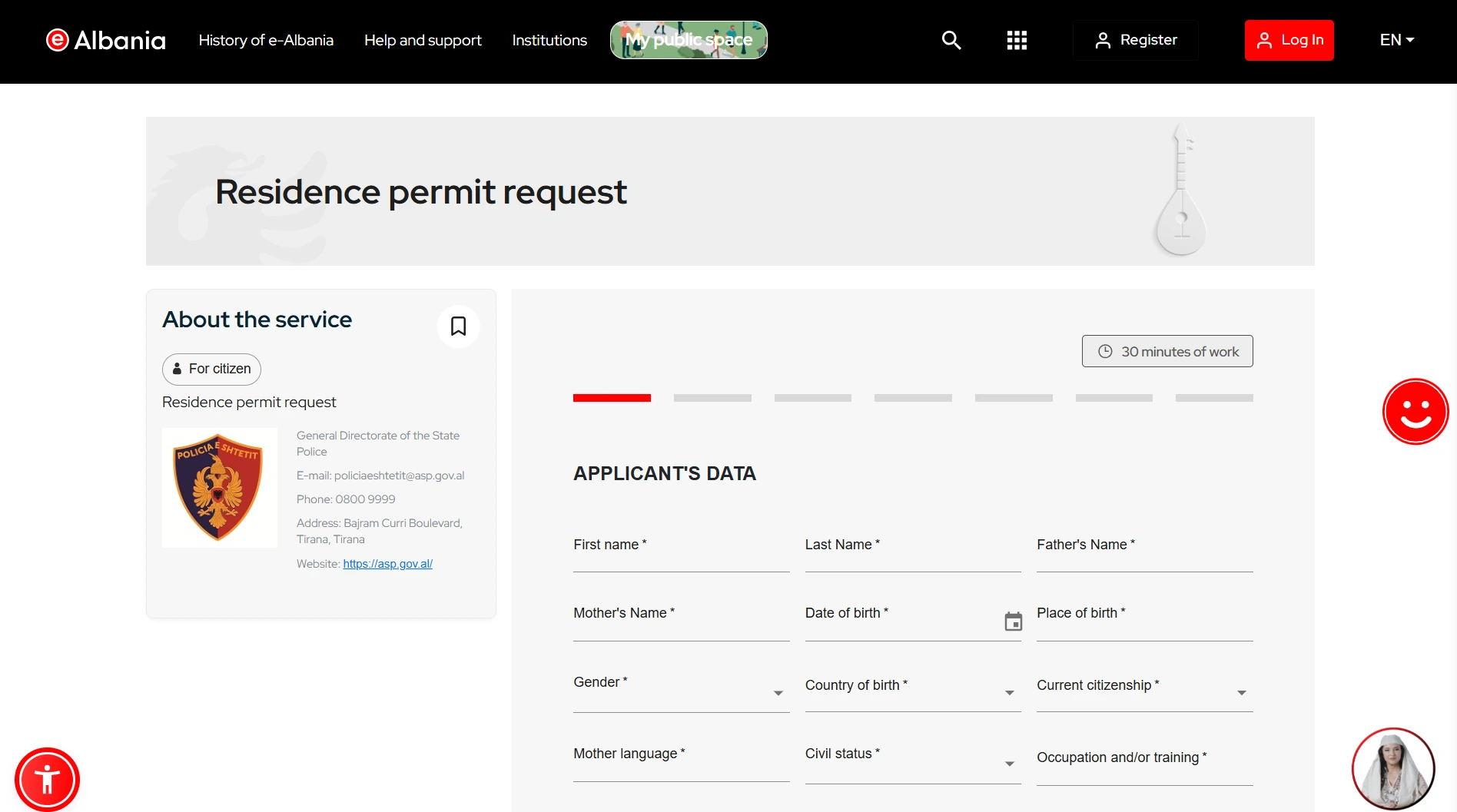The height and width of the screenshot is (812, 1457).
Task: Open the Civil status dropdown
Action: tap(913, 762)
